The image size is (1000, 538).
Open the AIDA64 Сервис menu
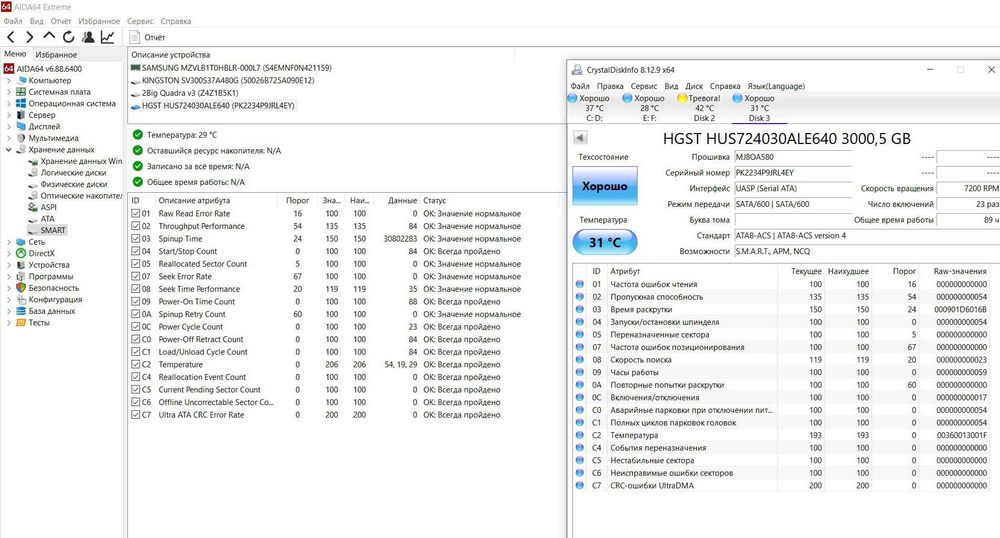(x=140, y=21)
